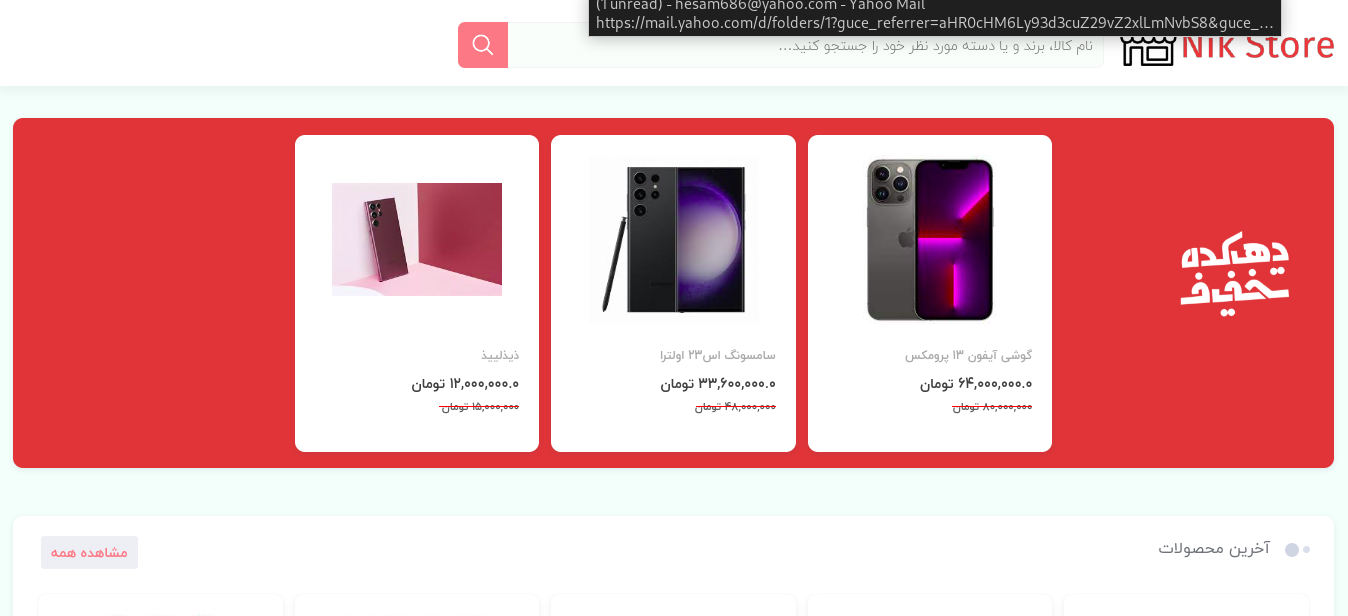Click the magnifier search button
Viewport: 1348px width, 616px height.
point(483,45)
